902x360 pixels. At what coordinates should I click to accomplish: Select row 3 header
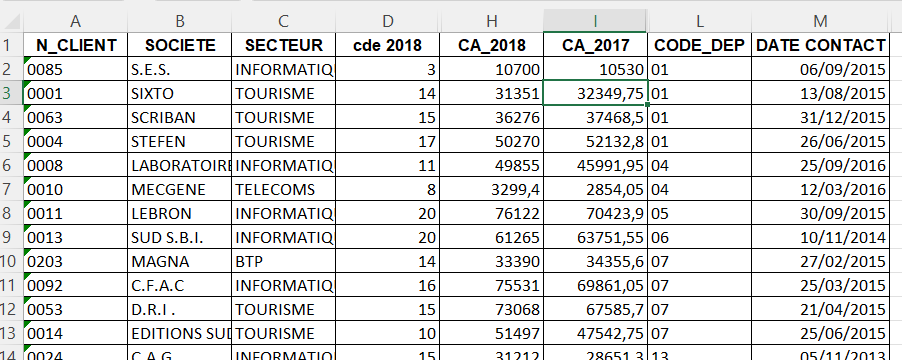[x=12, y=93]
